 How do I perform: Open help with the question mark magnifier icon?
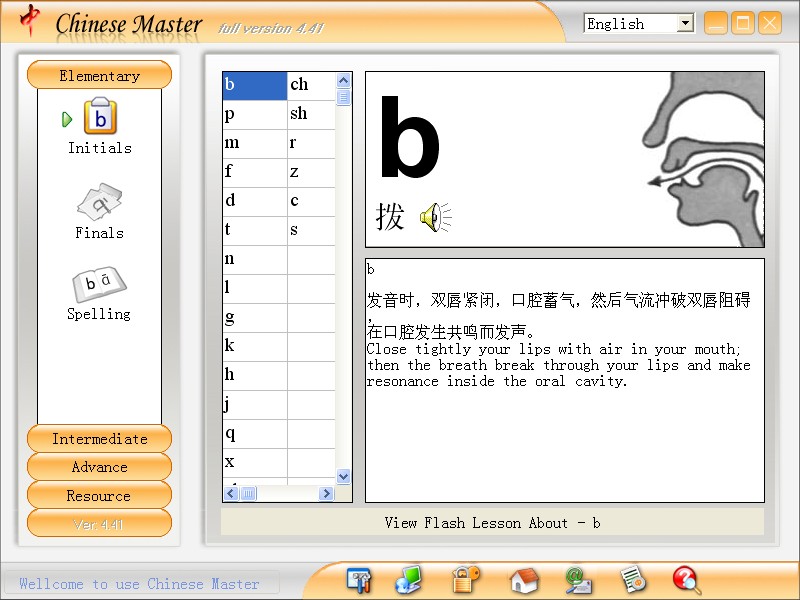point(686,581)
